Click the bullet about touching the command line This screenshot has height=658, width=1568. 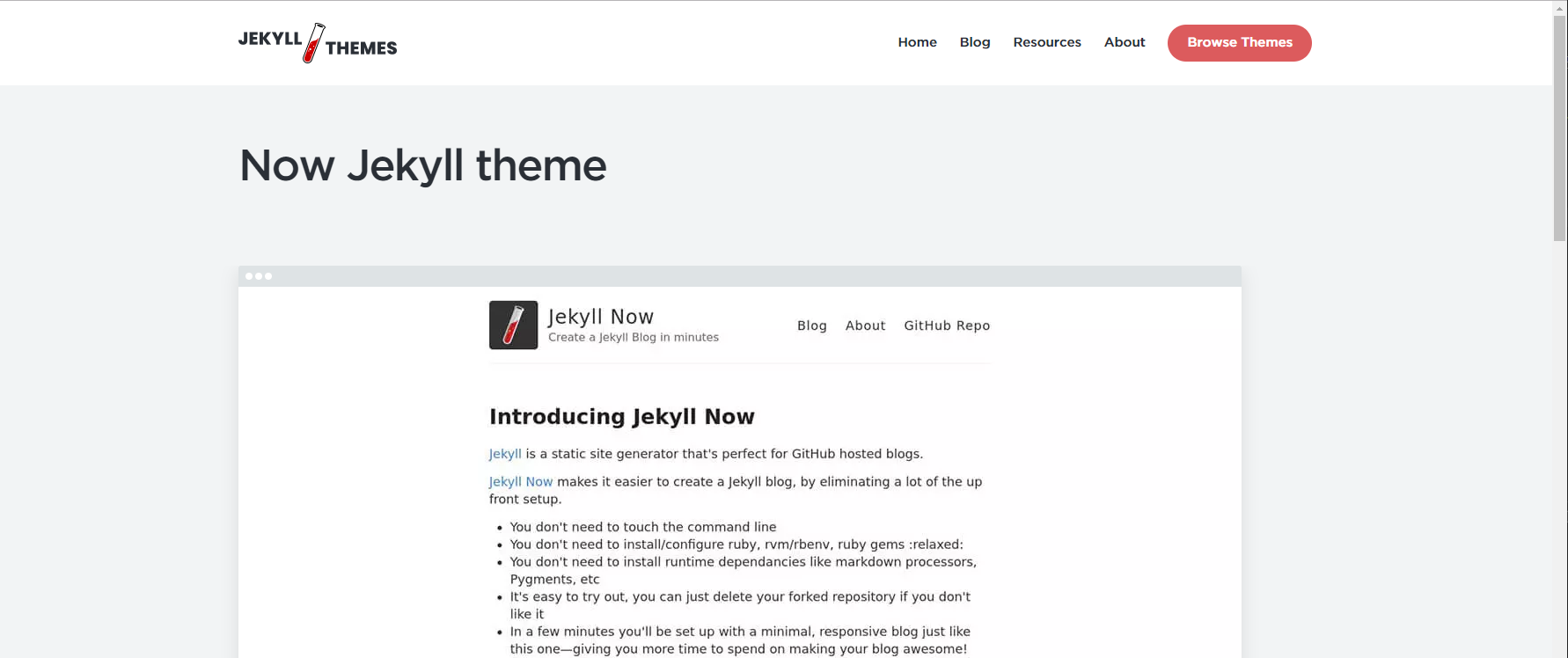tap(643, 527)
